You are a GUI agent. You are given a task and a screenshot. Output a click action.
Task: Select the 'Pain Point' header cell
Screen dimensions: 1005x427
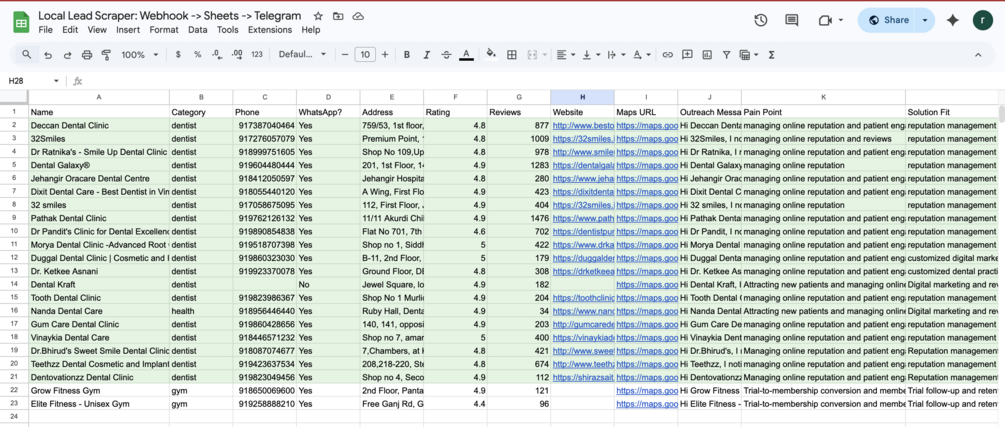(x=824, y=112)
